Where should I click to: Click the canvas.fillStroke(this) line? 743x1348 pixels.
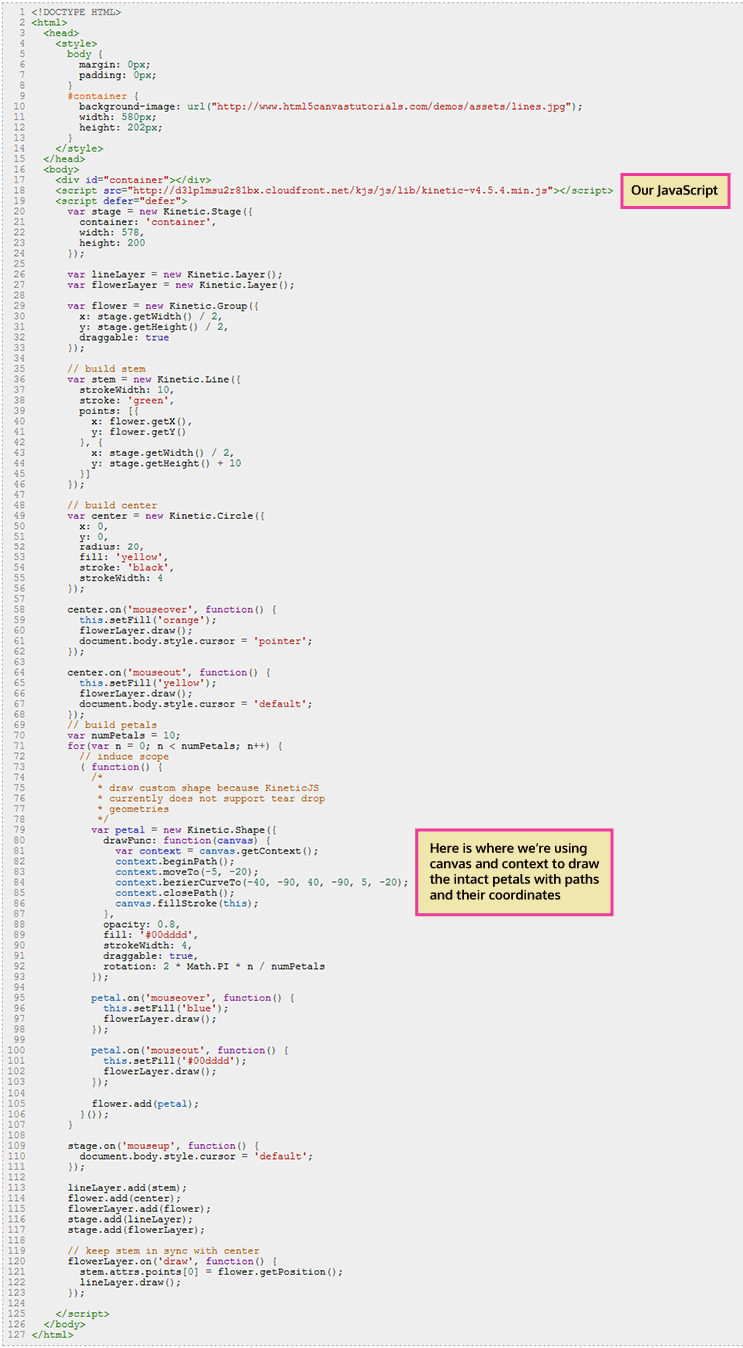187,903
